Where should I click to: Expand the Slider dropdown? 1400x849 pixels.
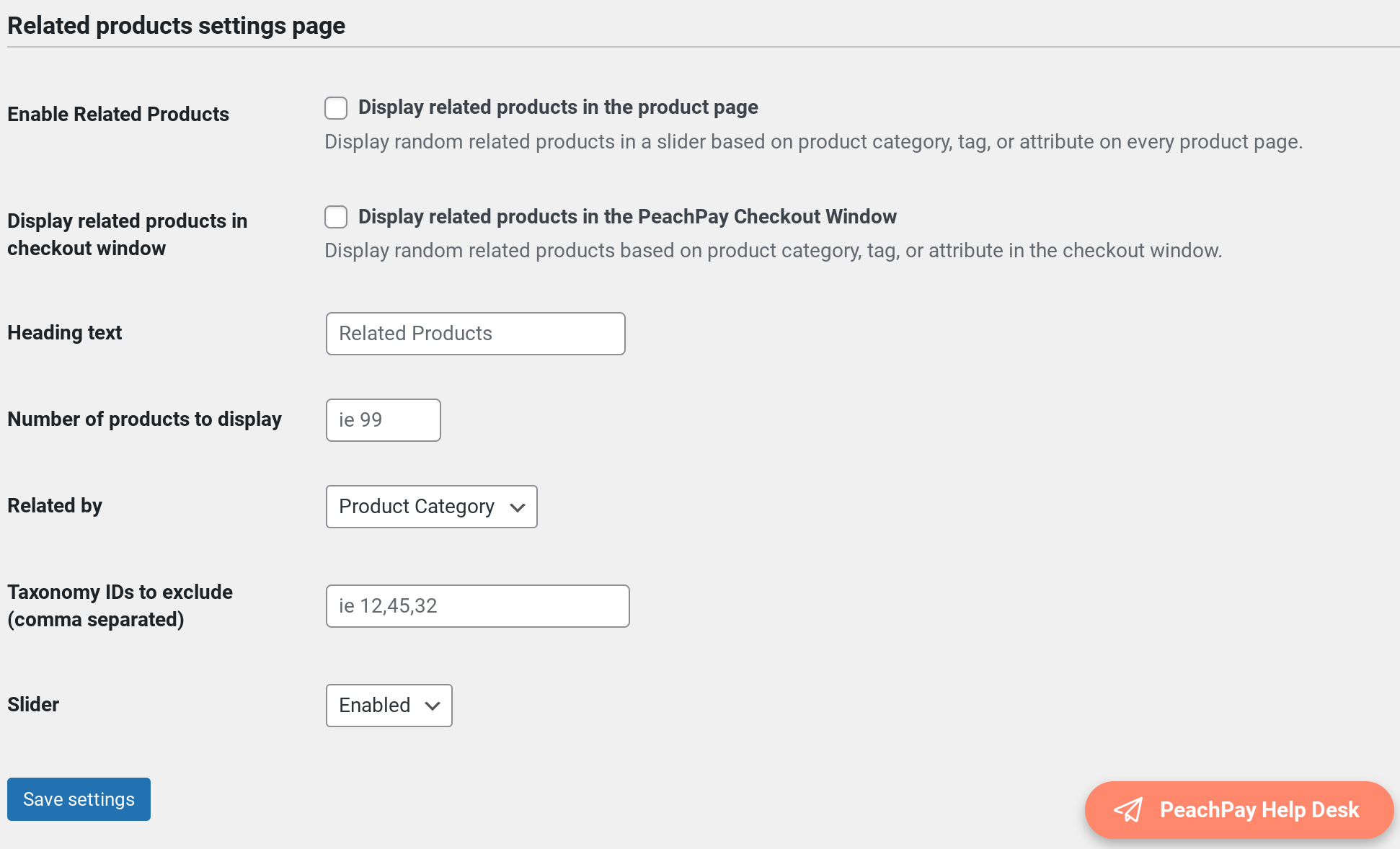pos(389,705)
